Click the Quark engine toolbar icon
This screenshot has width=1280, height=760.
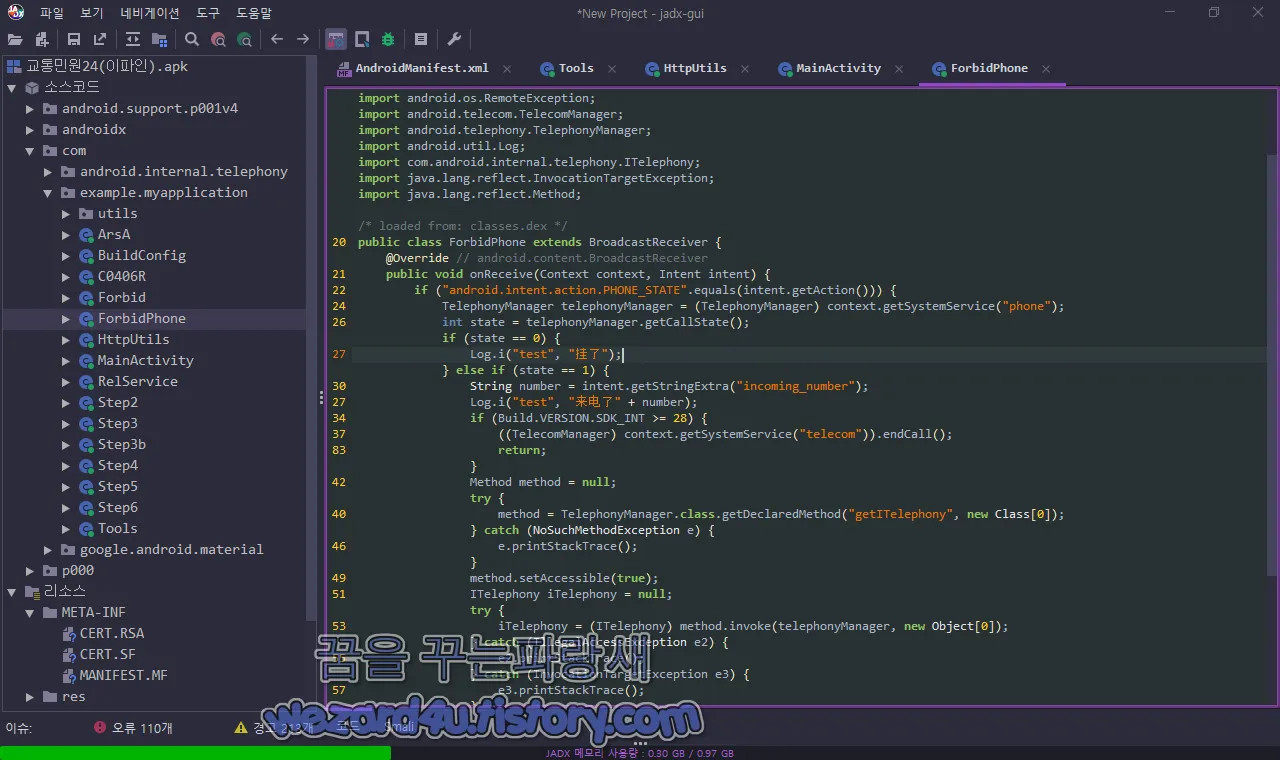(362, 39)
